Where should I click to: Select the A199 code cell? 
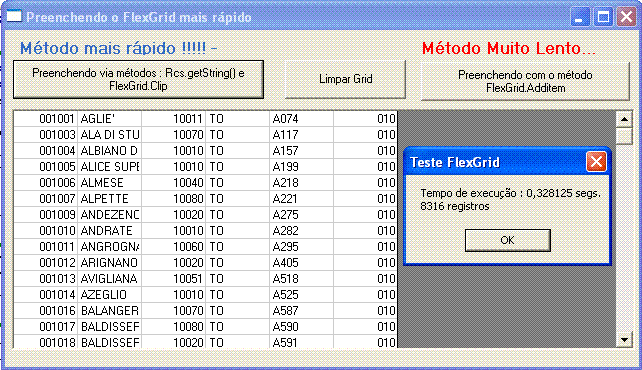coord(301,167)
